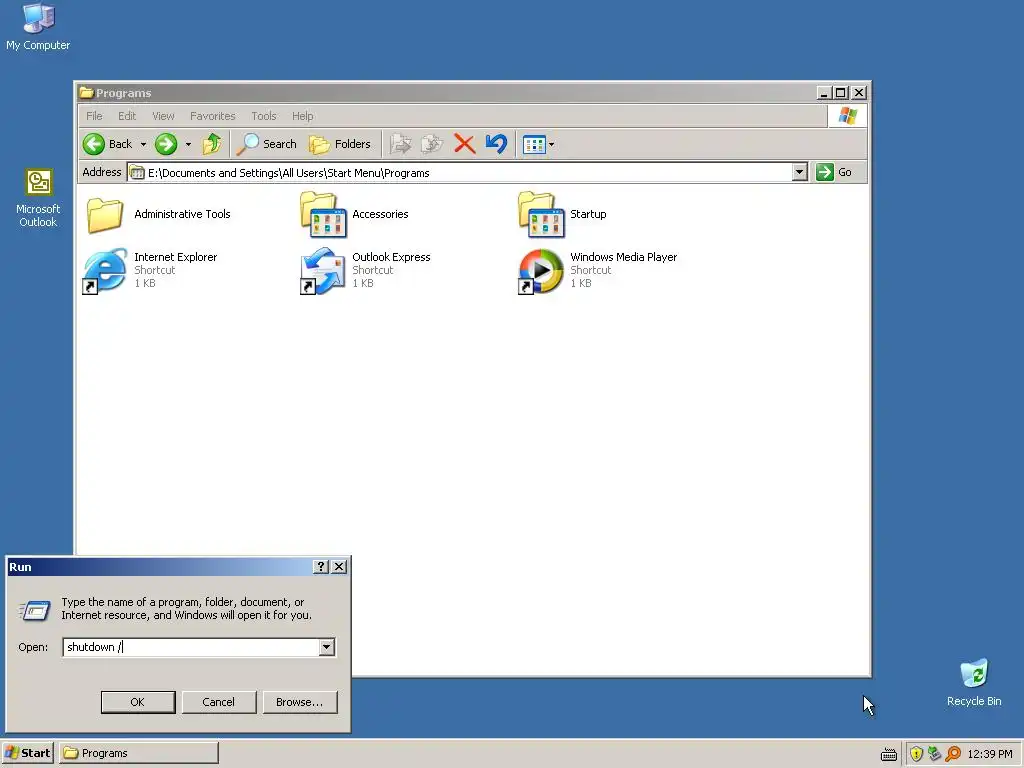Select the Outlook Express shortcut icon
Screen dimensions: 1024x768
pyautogui.click(x=323, y=270)
